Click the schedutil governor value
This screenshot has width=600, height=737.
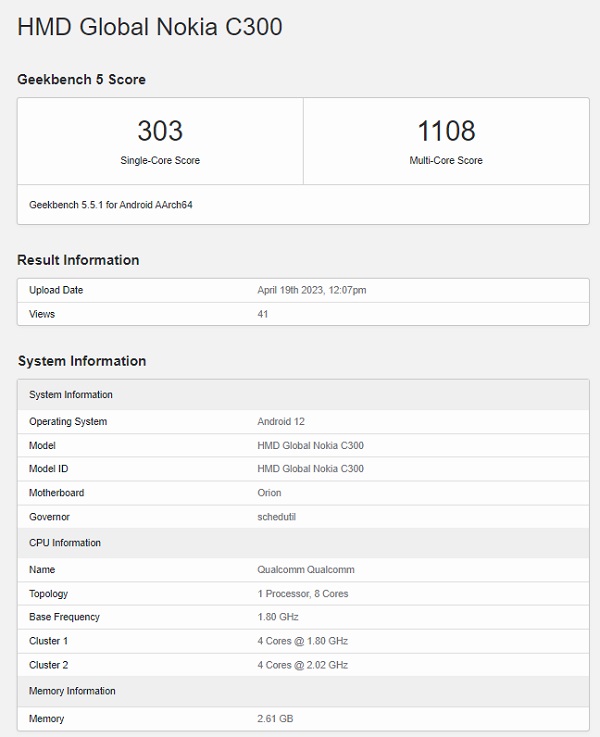(x=278, y=517)
